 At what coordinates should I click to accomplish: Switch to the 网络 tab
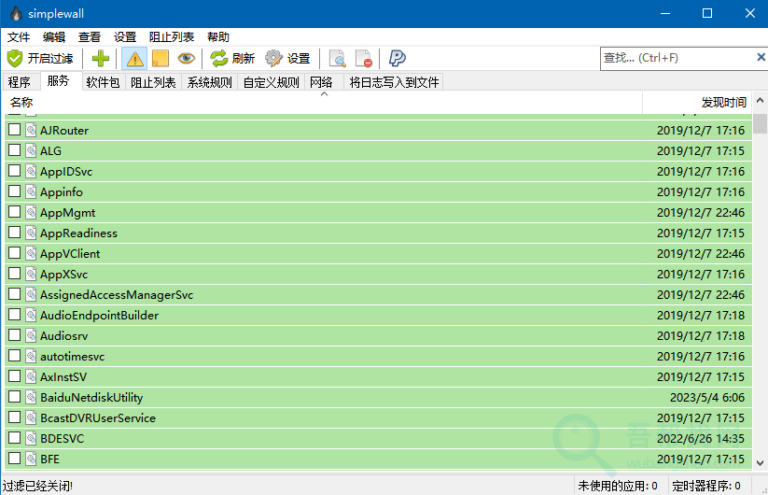click(321, 82)
